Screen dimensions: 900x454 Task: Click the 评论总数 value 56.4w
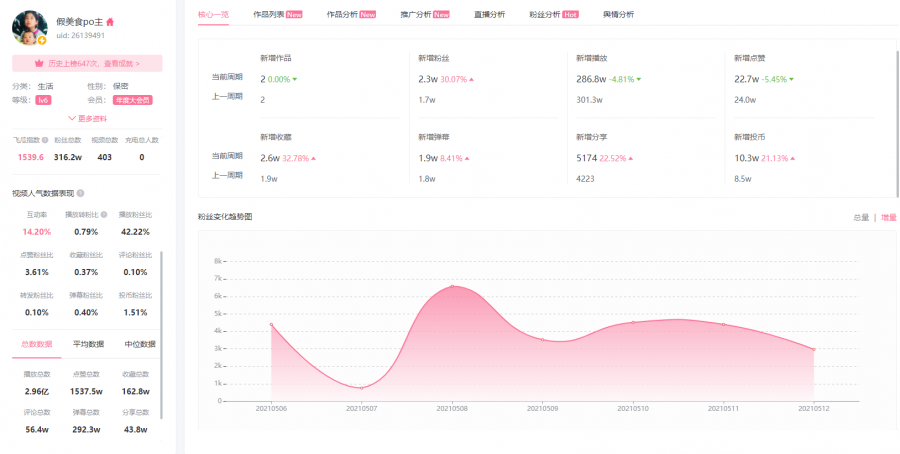[37, 429]
